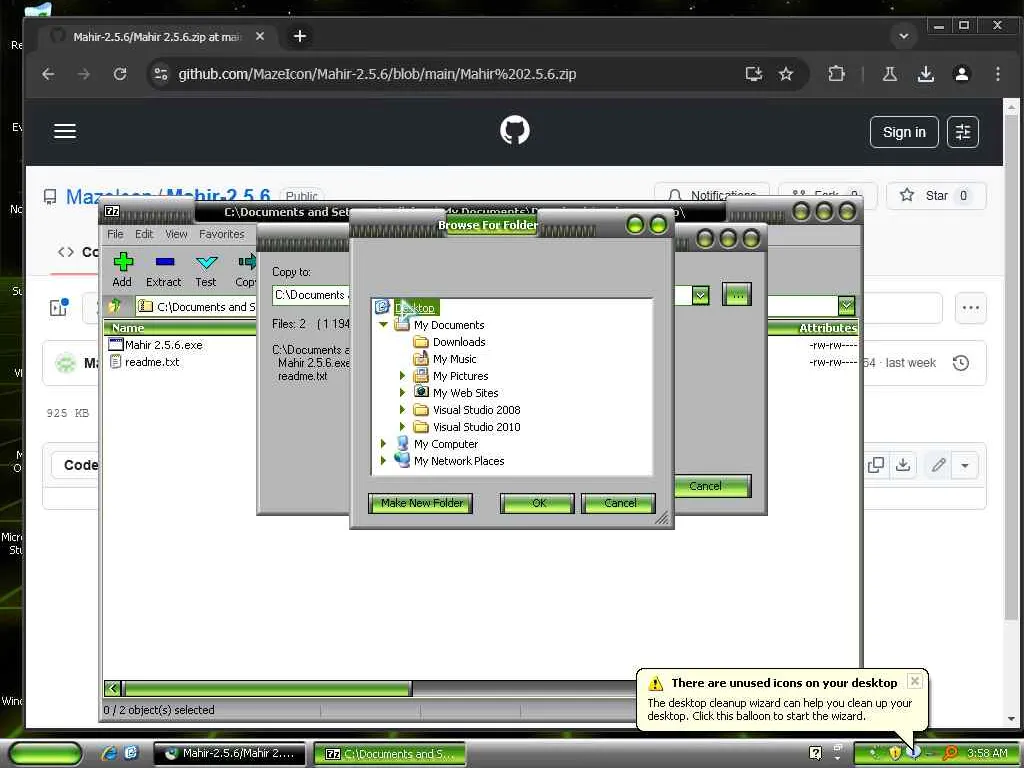Viewport: 1024px width, 768px height.
Task: Expand the My Network Places node
Action: [x=383, y=460]
